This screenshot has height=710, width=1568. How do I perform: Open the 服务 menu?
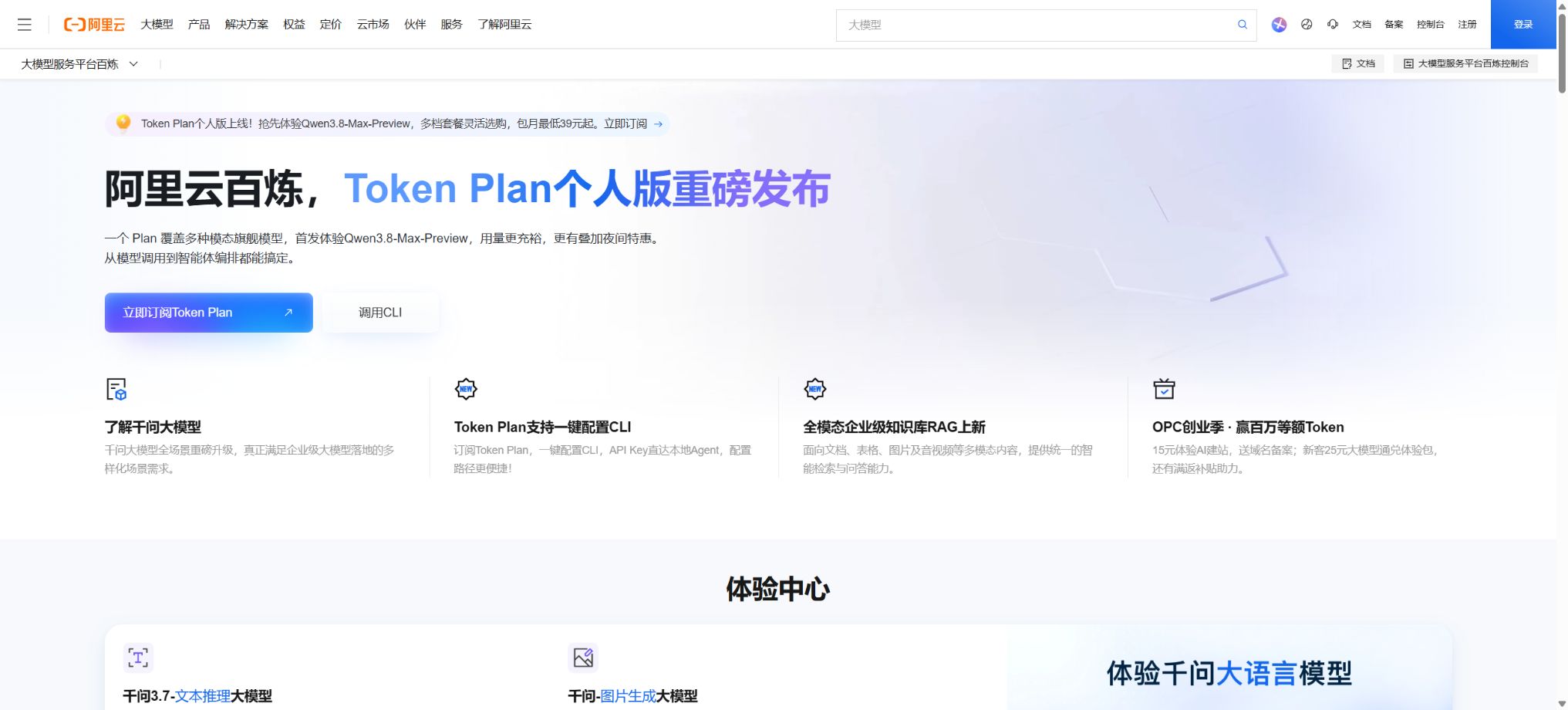click(x=452, y=25)
